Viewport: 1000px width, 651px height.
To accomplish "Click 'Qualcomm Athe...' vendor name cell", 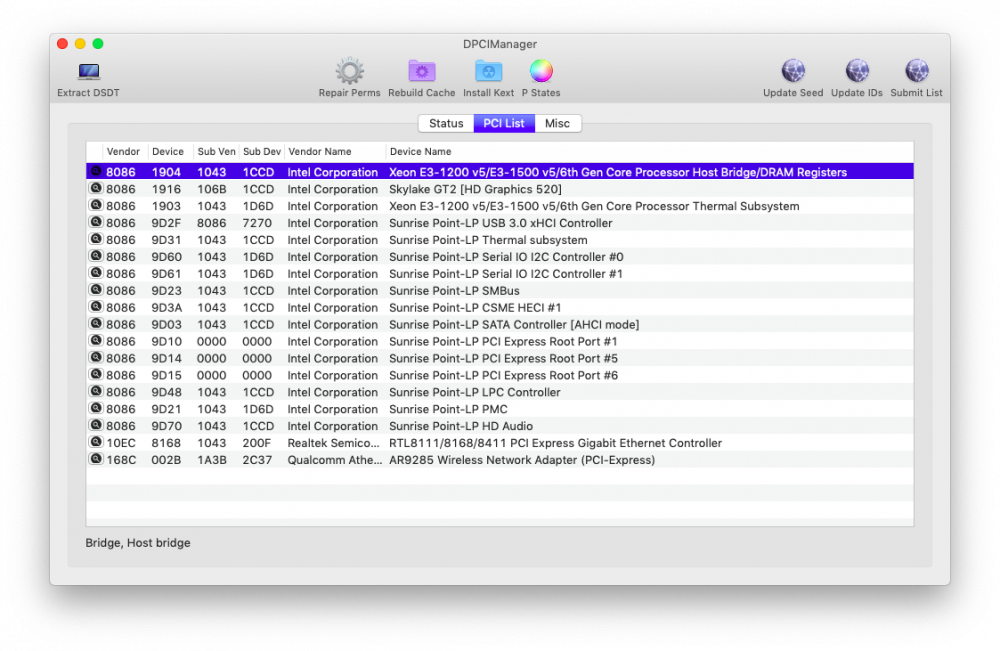I will (334, 460).
